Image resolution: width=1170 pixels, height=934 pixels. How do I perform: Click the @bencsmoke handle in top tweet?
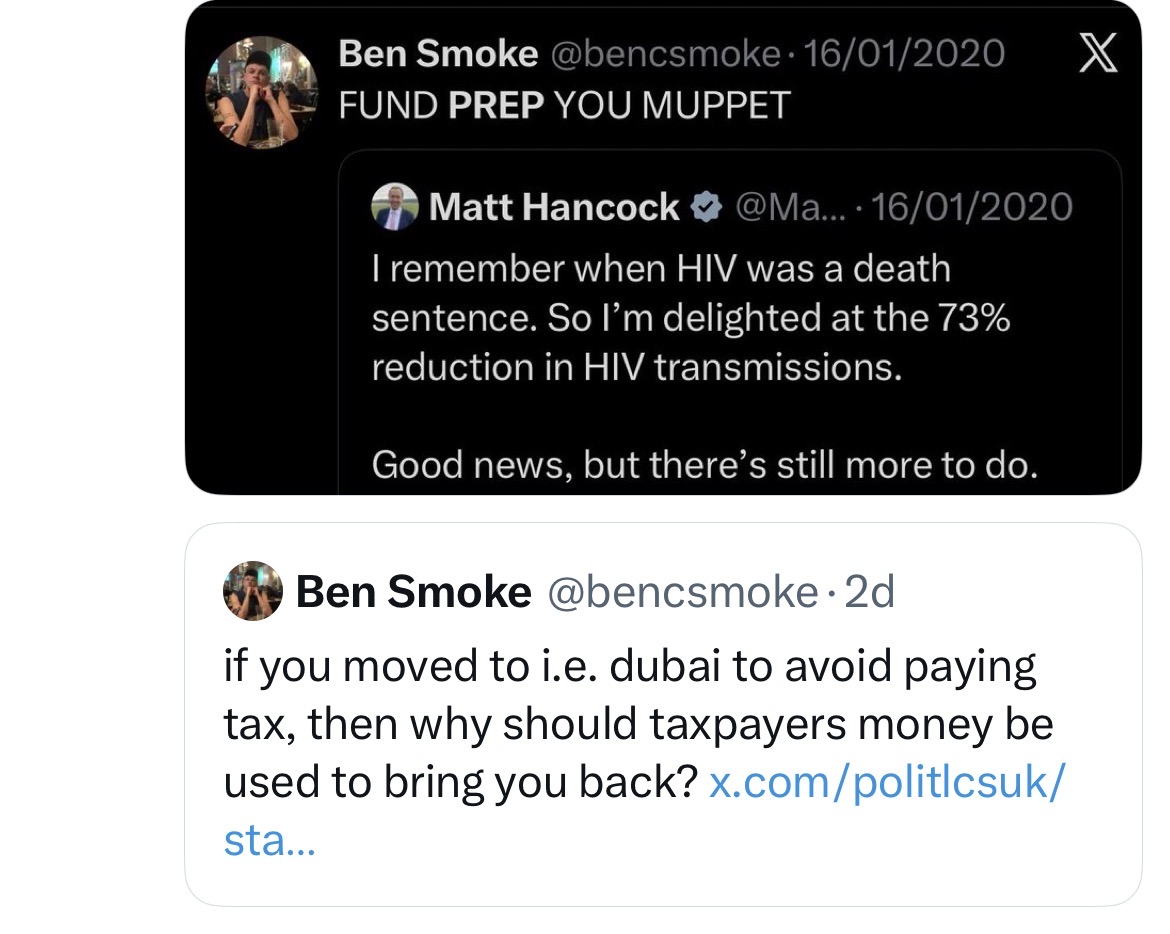[x=666, y=54]
